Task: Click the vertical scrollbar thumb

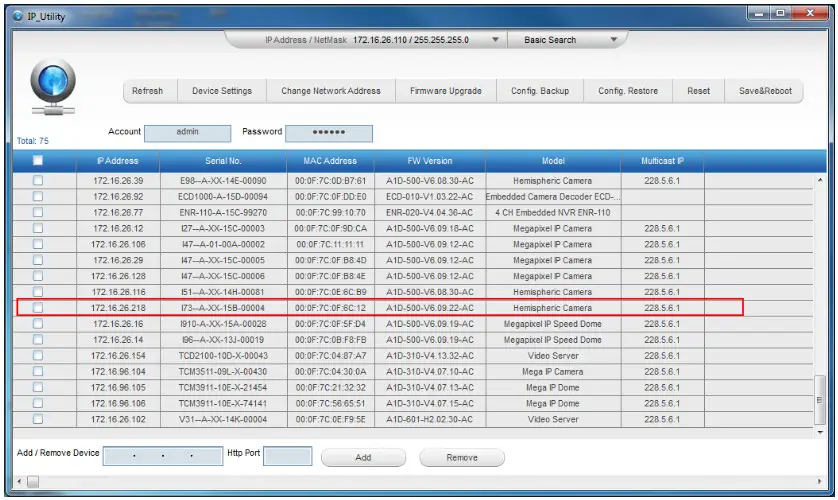Action: [x=820, y=400]
